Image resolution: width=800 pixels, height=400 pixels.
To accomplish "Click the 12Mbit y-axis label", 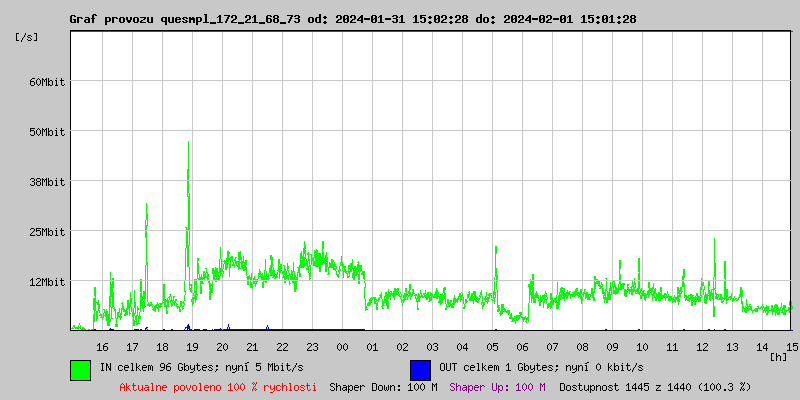I will [47, 281].
